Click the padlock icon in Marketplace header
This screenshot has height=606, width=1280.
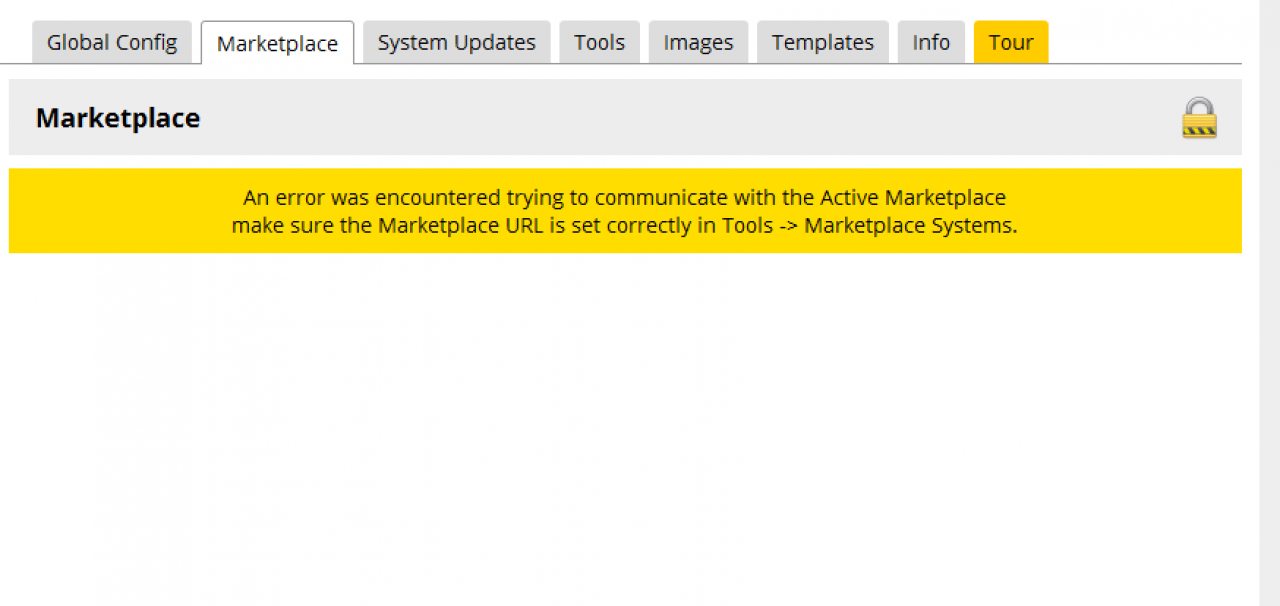1199,118
